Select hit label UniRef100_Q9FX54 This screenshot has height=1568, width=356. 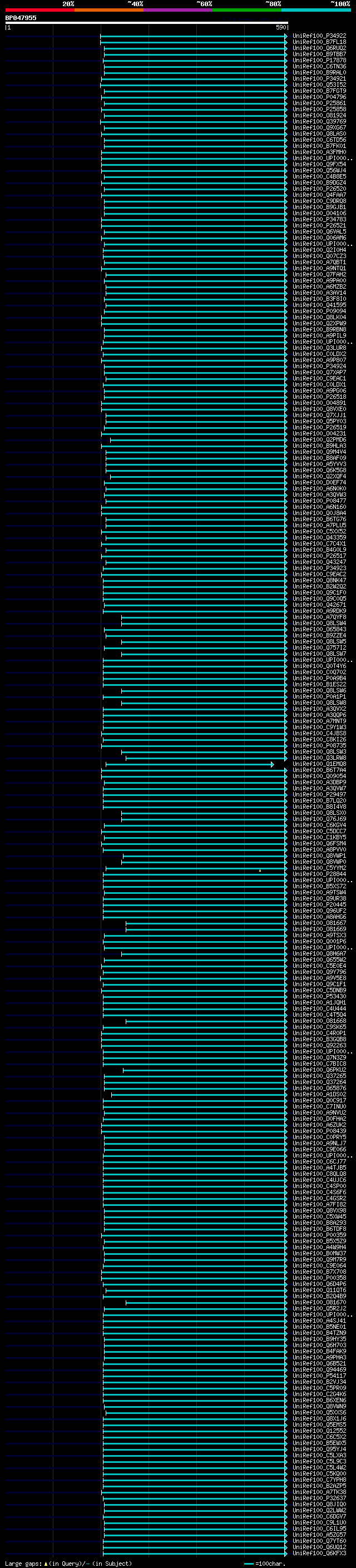[x=319, y=164]
